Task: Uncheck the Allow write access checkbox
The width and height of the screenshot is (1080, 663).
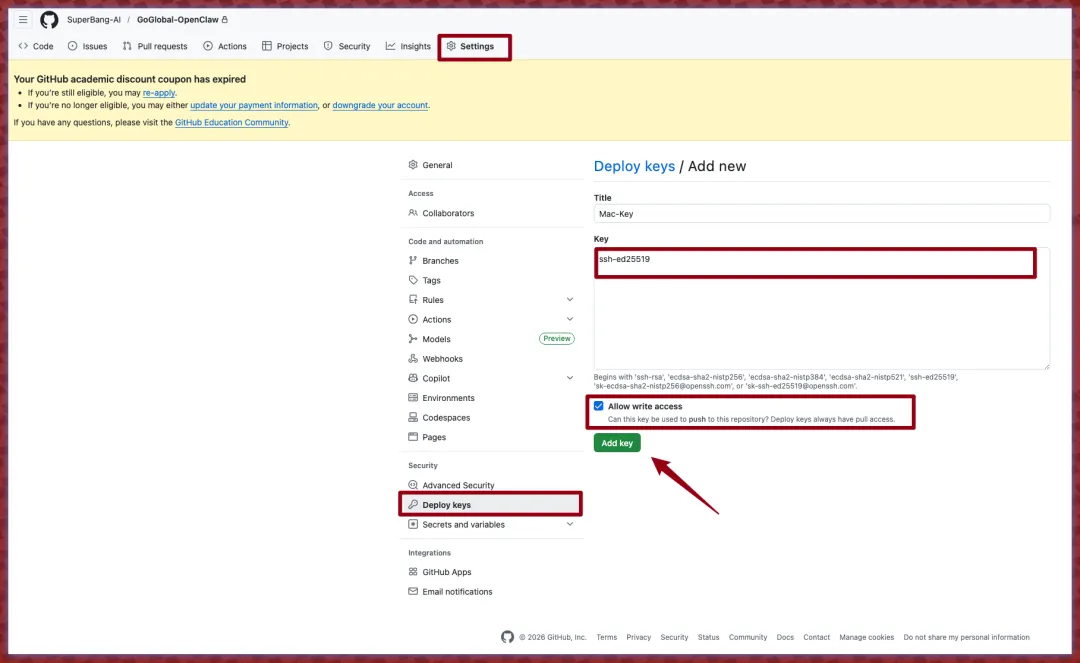Action: tap(599, 406)
